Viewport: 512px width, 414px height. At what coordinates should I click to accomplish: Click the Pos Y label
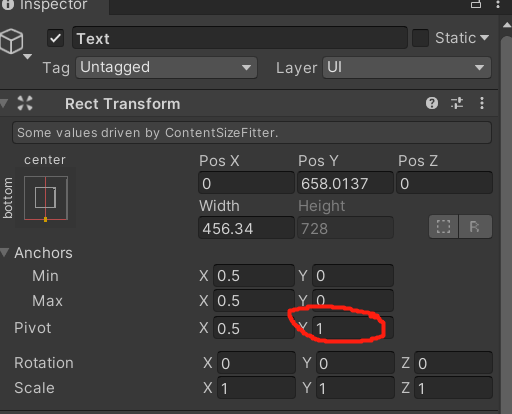(318, 161)
